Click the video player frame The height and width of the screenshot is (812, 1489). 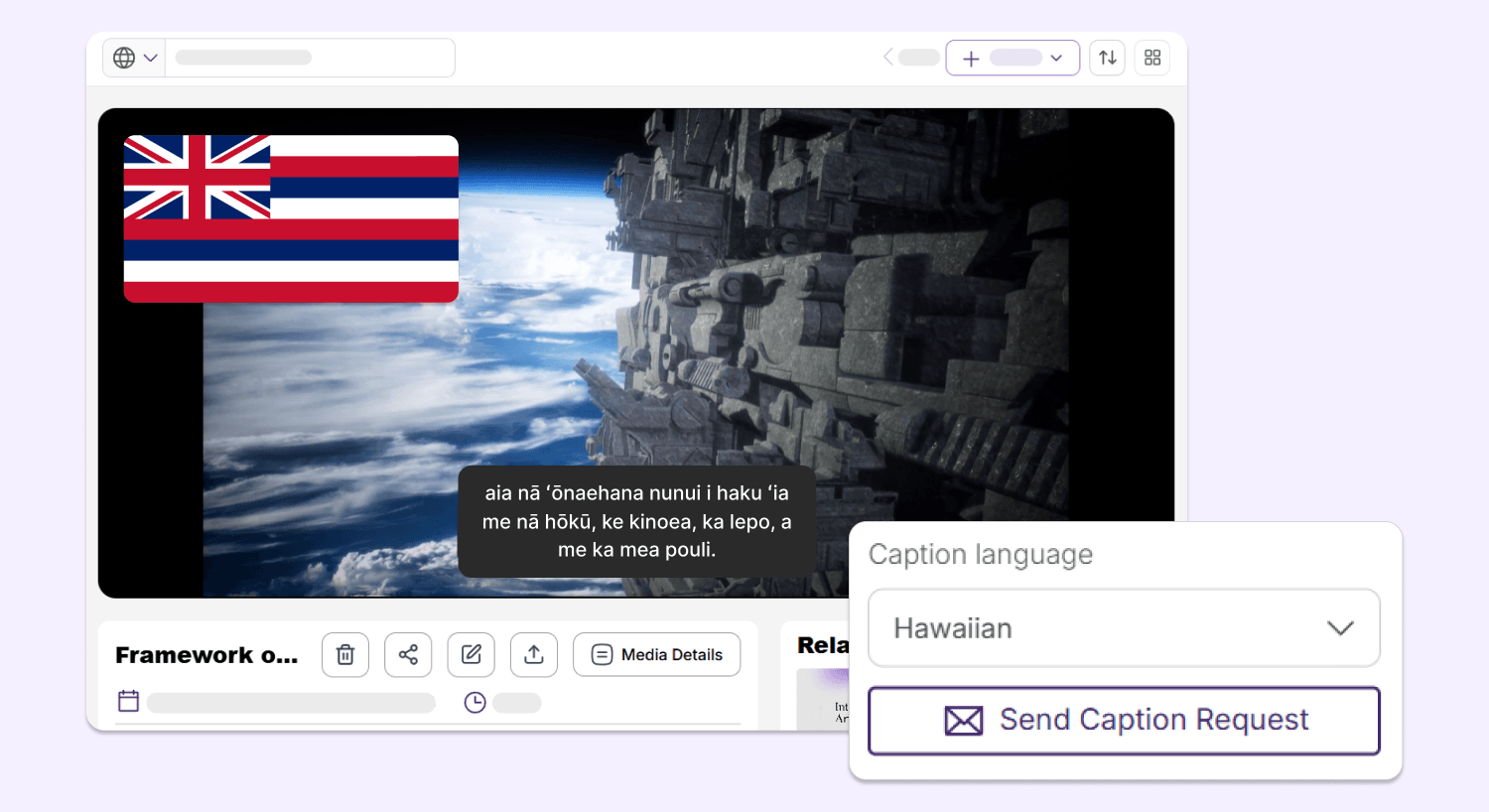636,352
